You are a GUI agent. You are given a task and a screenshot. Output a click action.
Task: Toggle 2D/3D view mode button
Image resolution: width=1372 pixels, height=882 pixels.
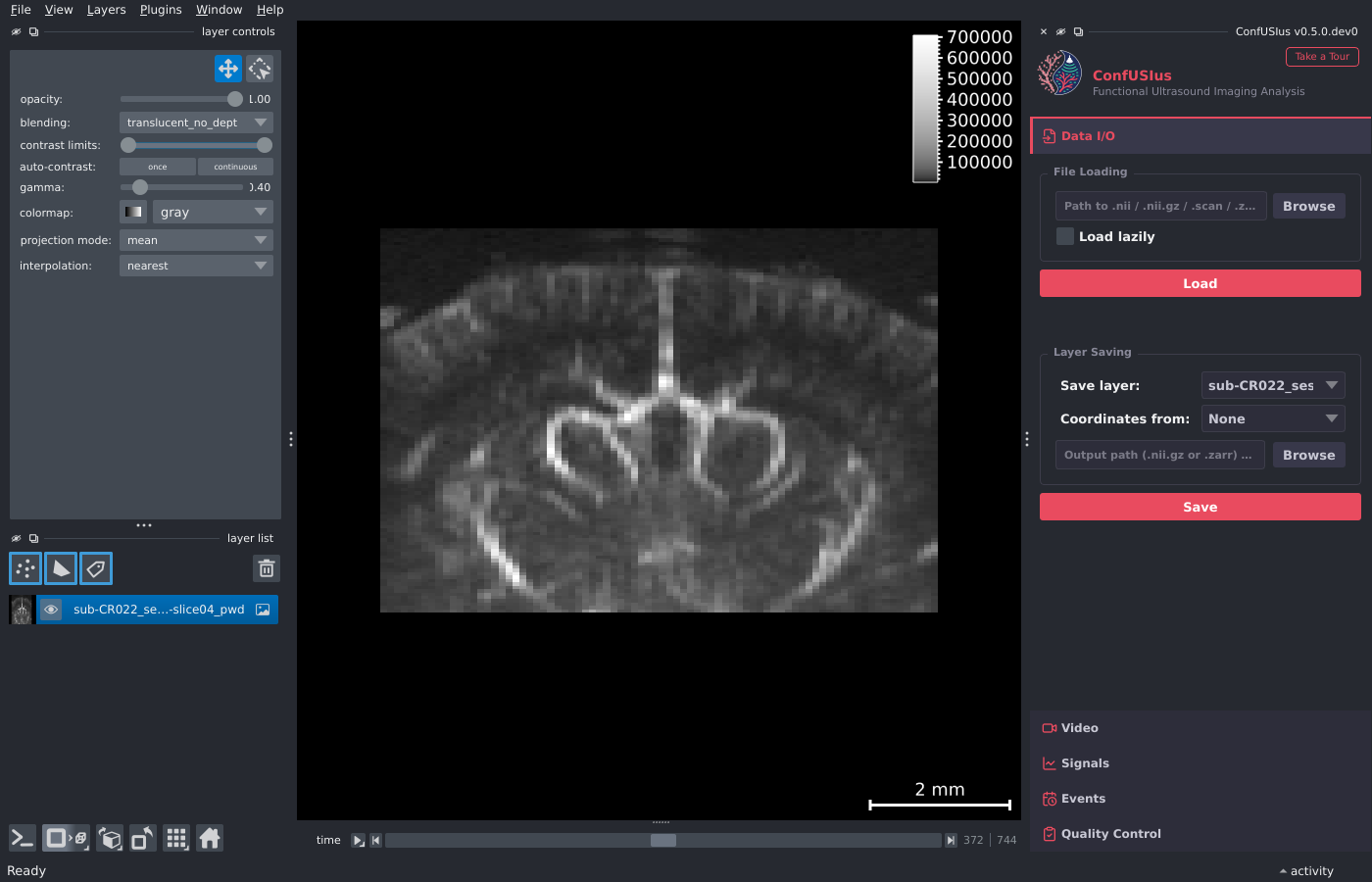[66, 838]
